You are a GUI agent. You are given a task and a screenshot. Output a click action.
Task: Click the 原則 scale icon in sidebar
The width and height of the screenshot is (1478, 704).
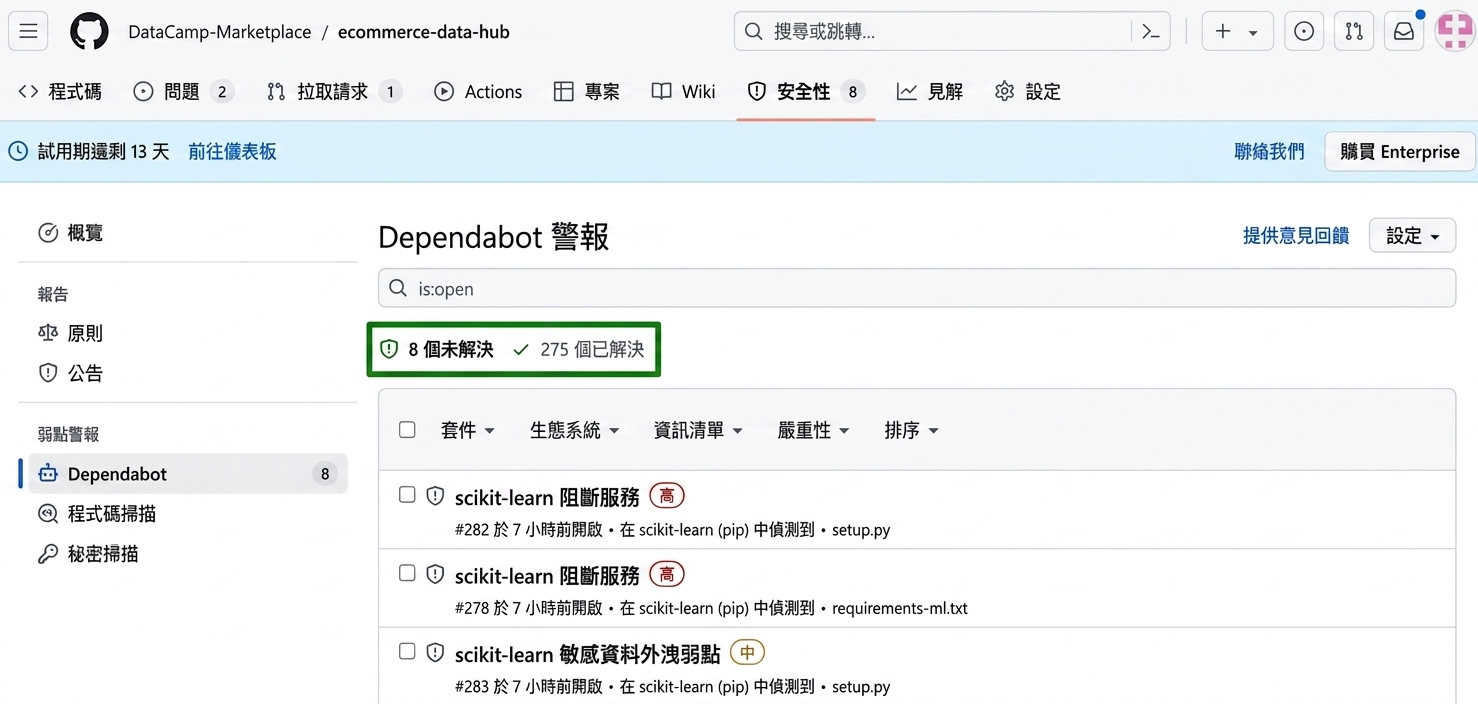click(48, 333)
